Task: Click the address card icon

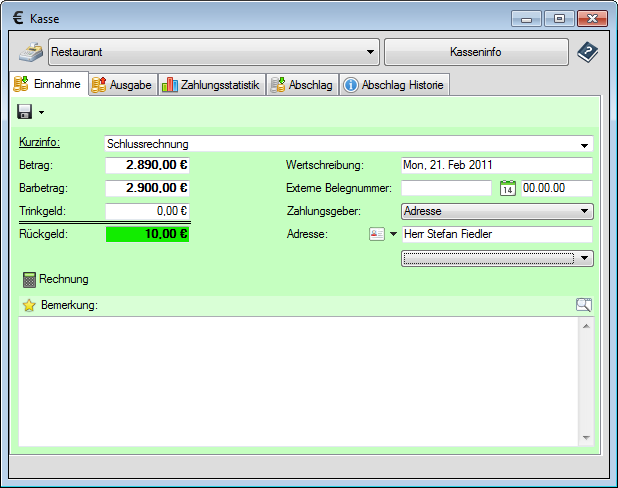Action: tap(377, 234)
